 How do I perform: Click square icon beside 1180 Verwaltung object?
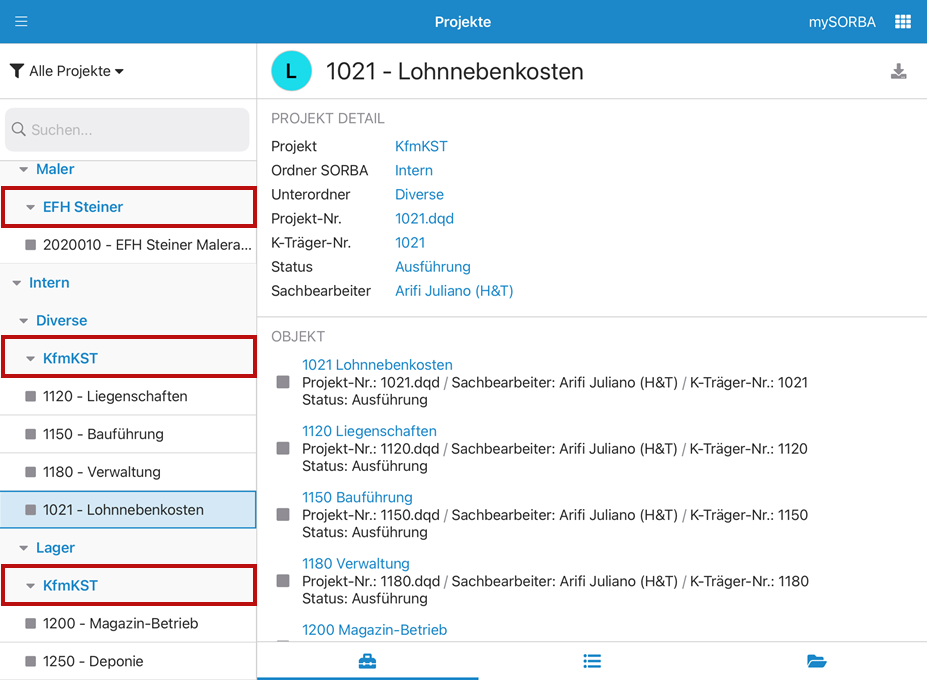283,581
